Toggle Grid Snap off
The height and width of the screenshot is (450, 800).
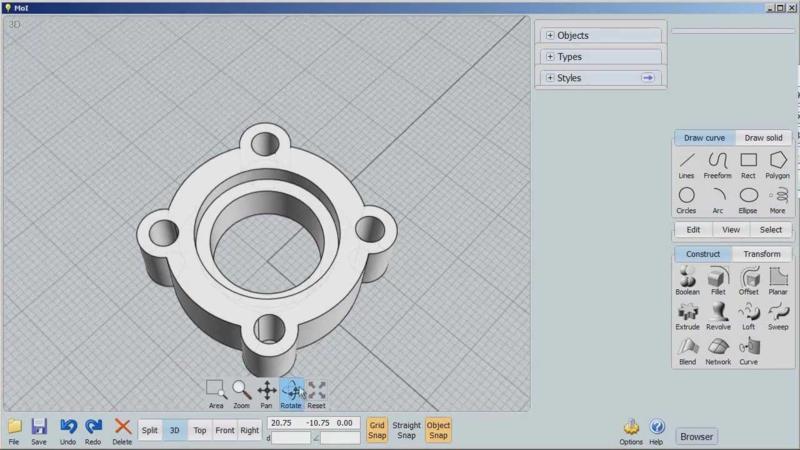(377, 430)
